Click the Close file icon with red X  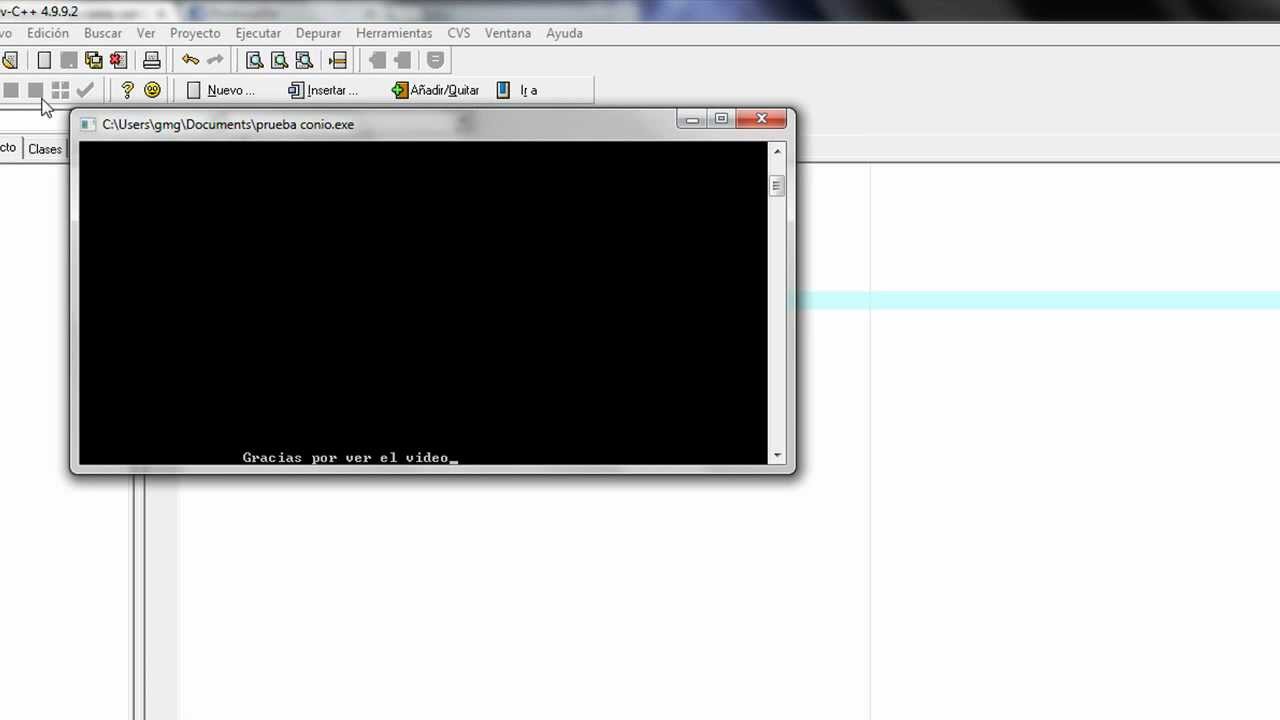tap(118, 60)
